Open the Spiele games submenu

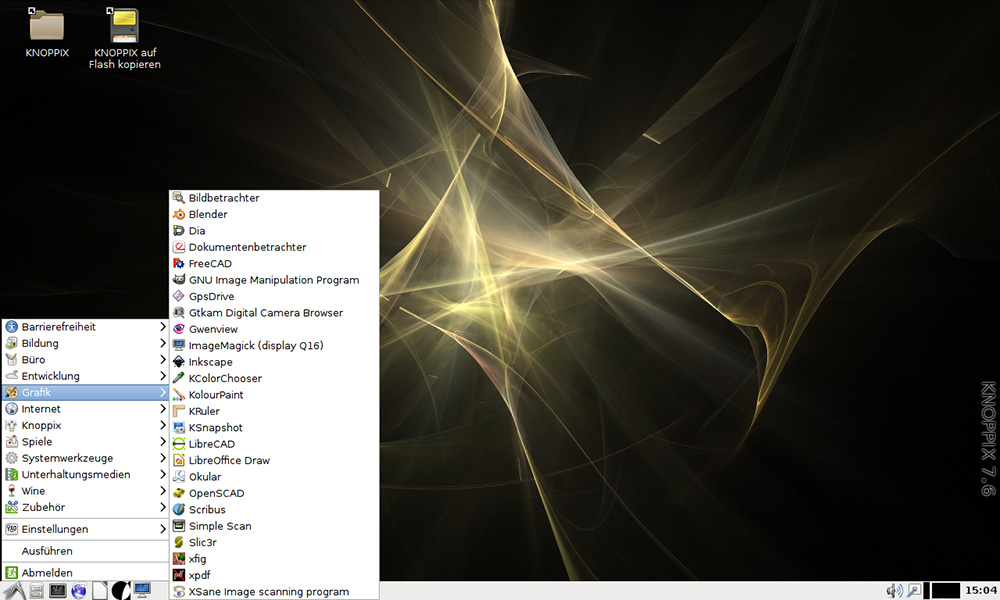pos(85,442)
